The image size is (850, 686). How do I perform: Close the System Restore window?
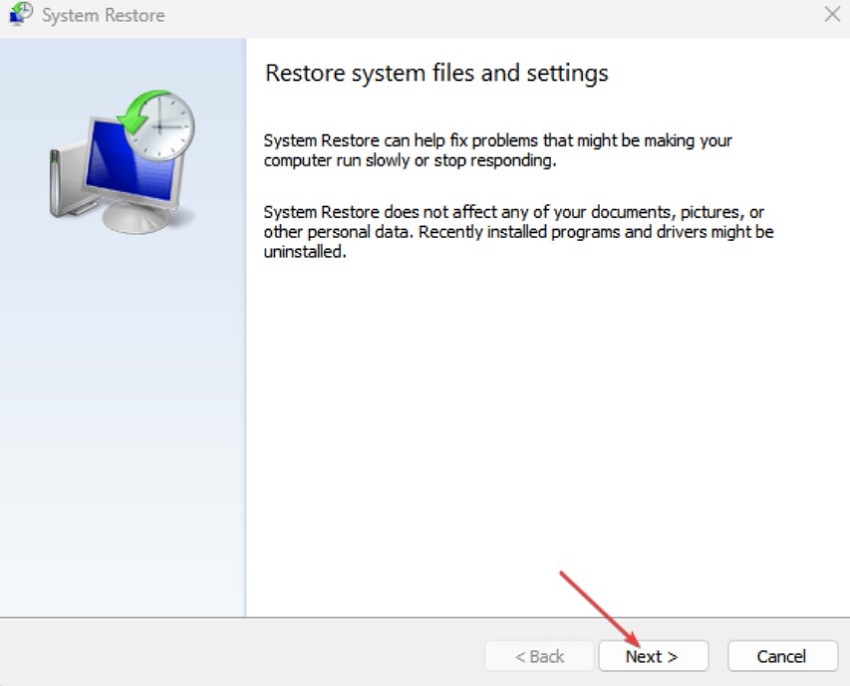[833, 15]
